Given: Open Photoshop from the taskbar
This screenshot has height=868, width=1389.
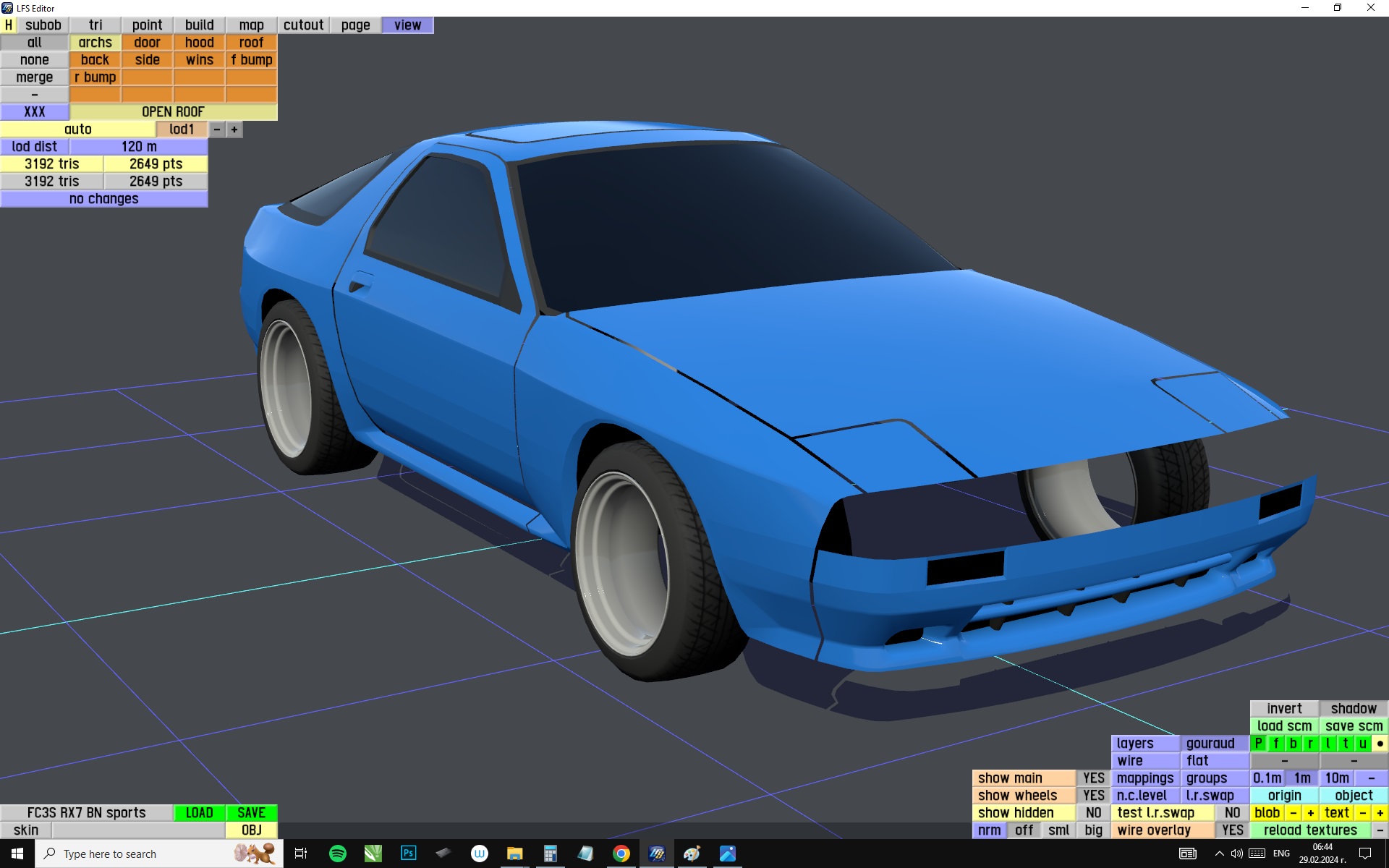Looking at the screenshot, I should coord(408,854).
